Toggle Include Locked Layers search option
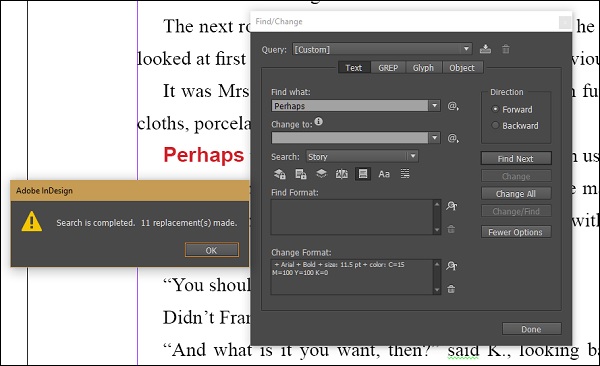 point(280,174)
